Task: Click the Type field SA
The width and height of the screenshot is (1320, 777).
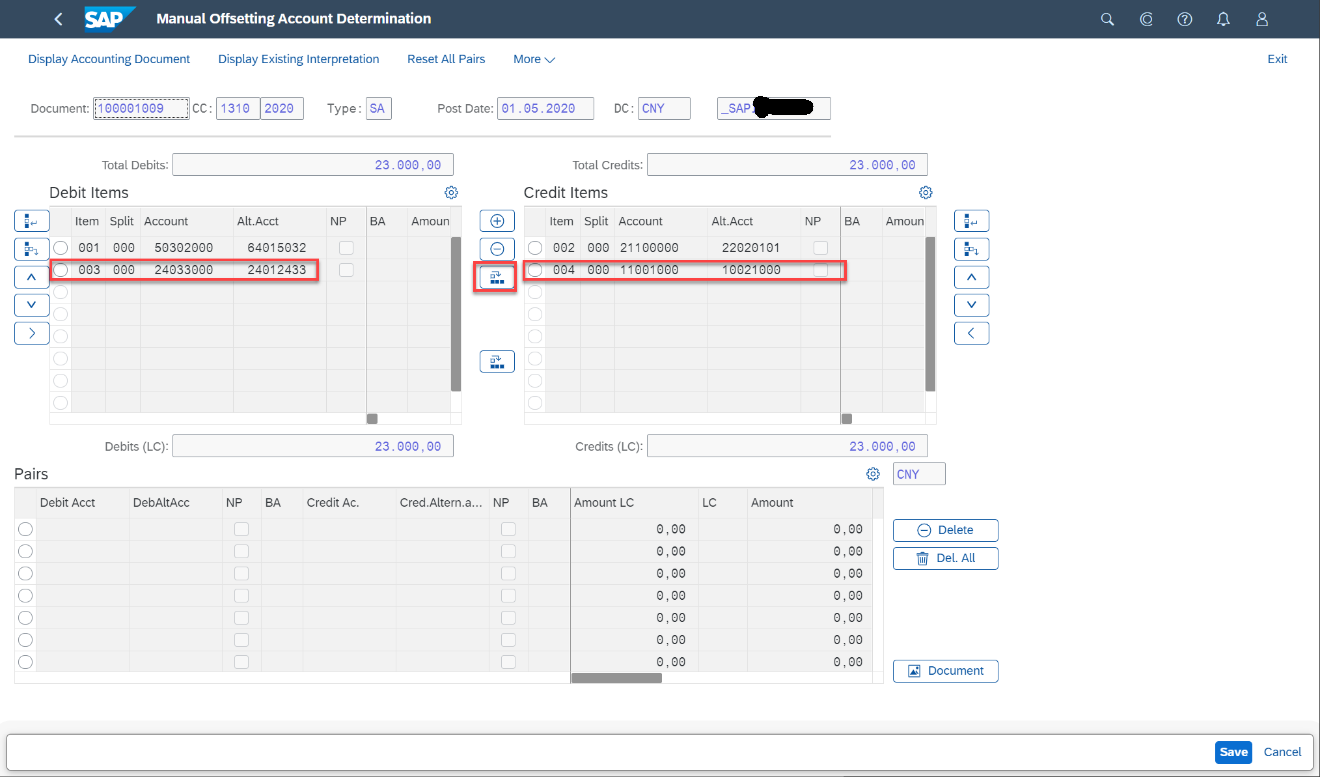Action: [378, 109]
